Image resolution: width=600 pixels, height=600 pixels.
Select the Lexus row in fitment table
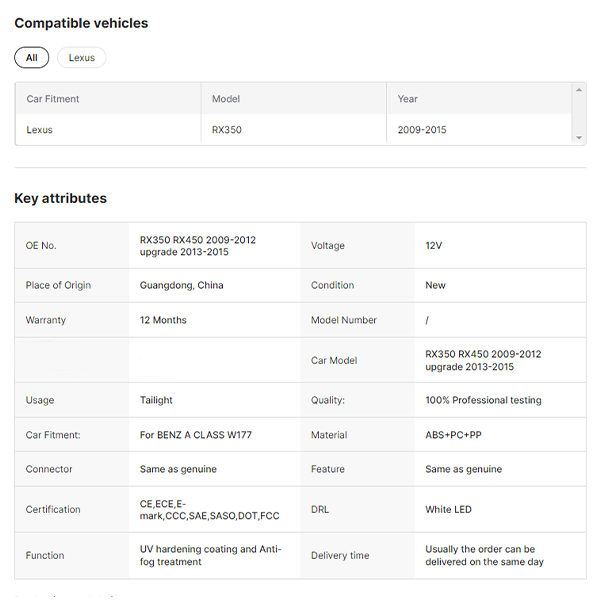(x=40, y=130)
